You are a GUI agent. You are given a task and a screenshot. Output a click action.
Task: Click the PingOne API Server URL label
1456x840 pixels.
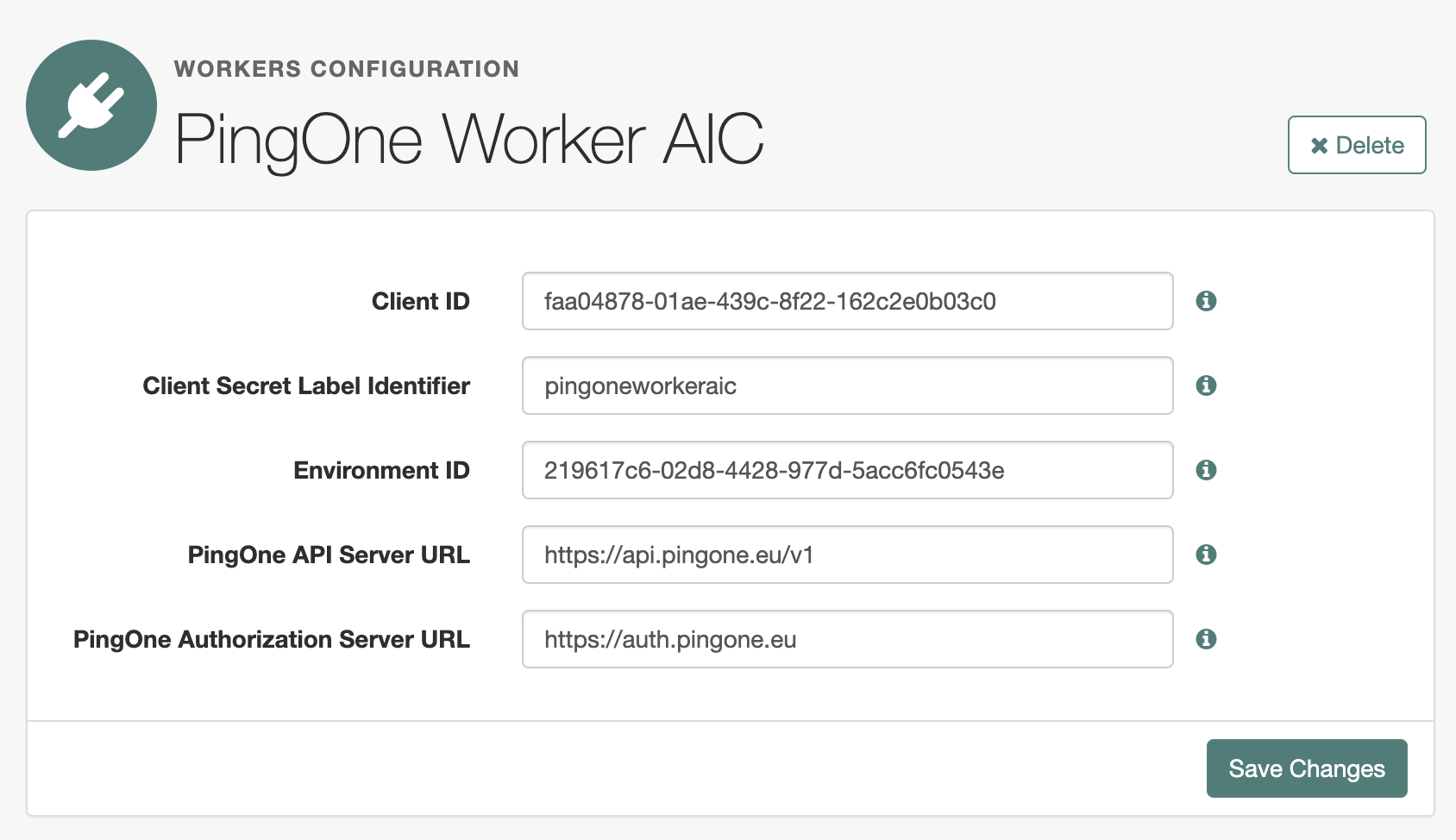(x=329, y=555)
